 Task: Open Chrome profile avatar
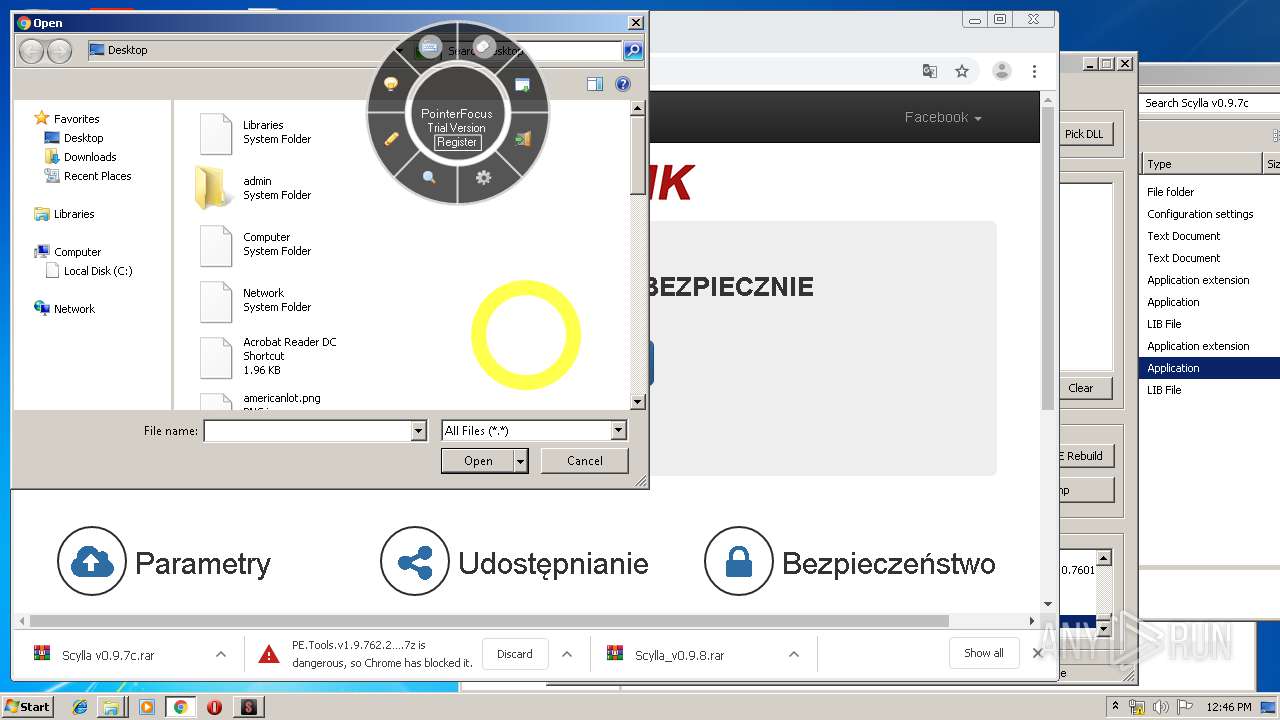[1001, 71]
